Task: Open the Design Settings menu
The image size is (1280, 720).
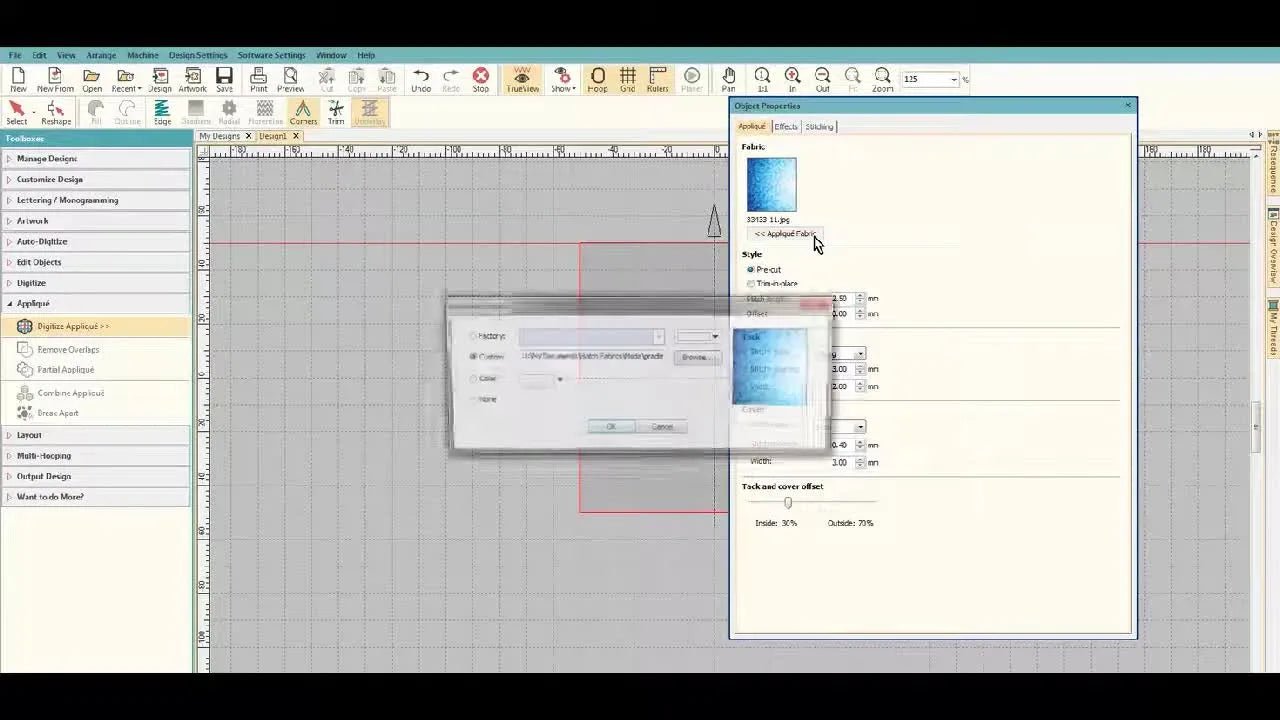Action: point(198,55)
